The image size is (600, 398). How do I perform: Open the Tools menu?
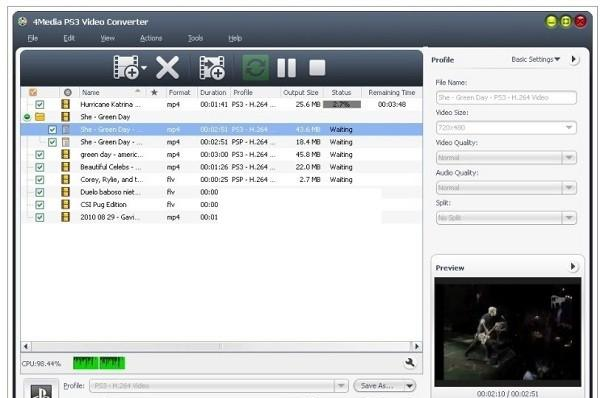[x=195, y=38]
